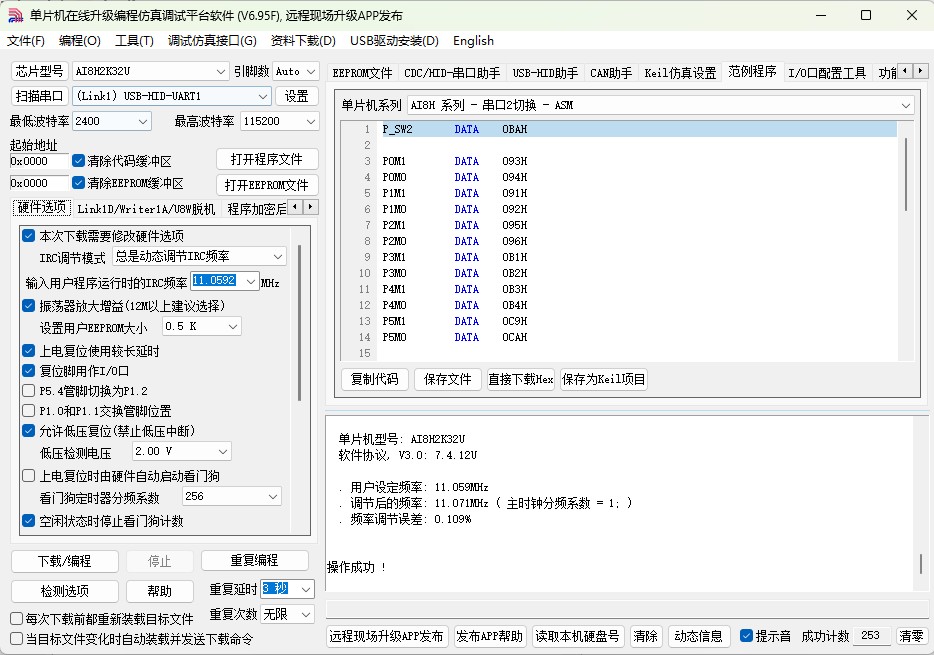The image size is (934, 655).
Task: Enable 上电复位时由硬件自动启动看门狗
Action: [x=29, y=476]
